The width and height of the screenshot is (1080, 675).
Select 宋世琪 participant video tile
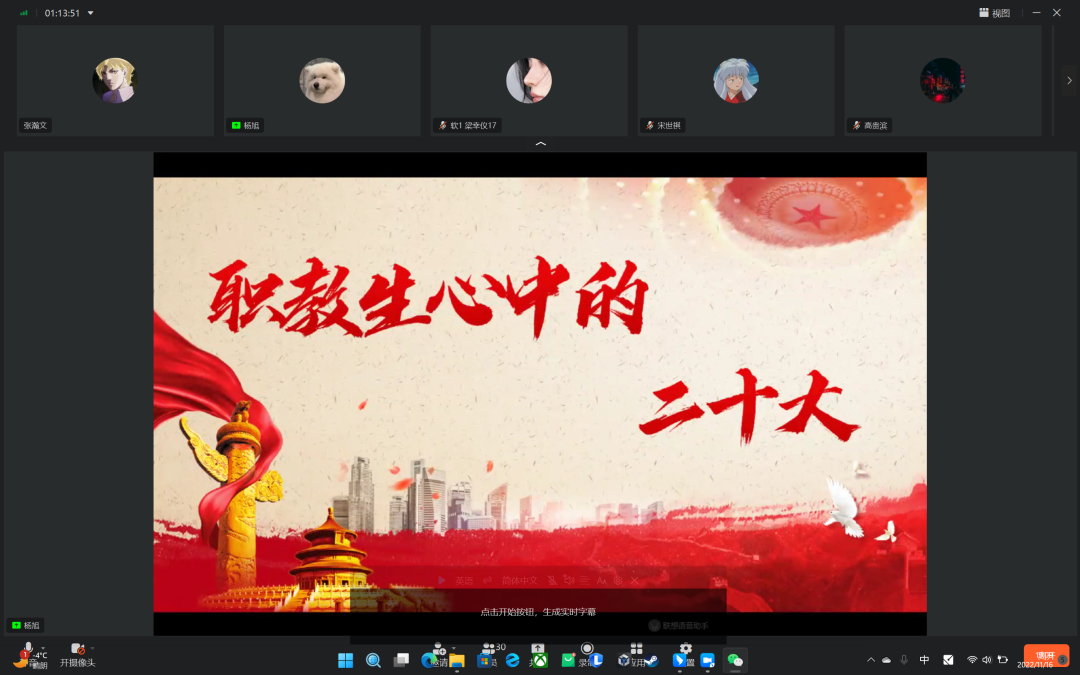pyautogui.click(x=736, y=80)
